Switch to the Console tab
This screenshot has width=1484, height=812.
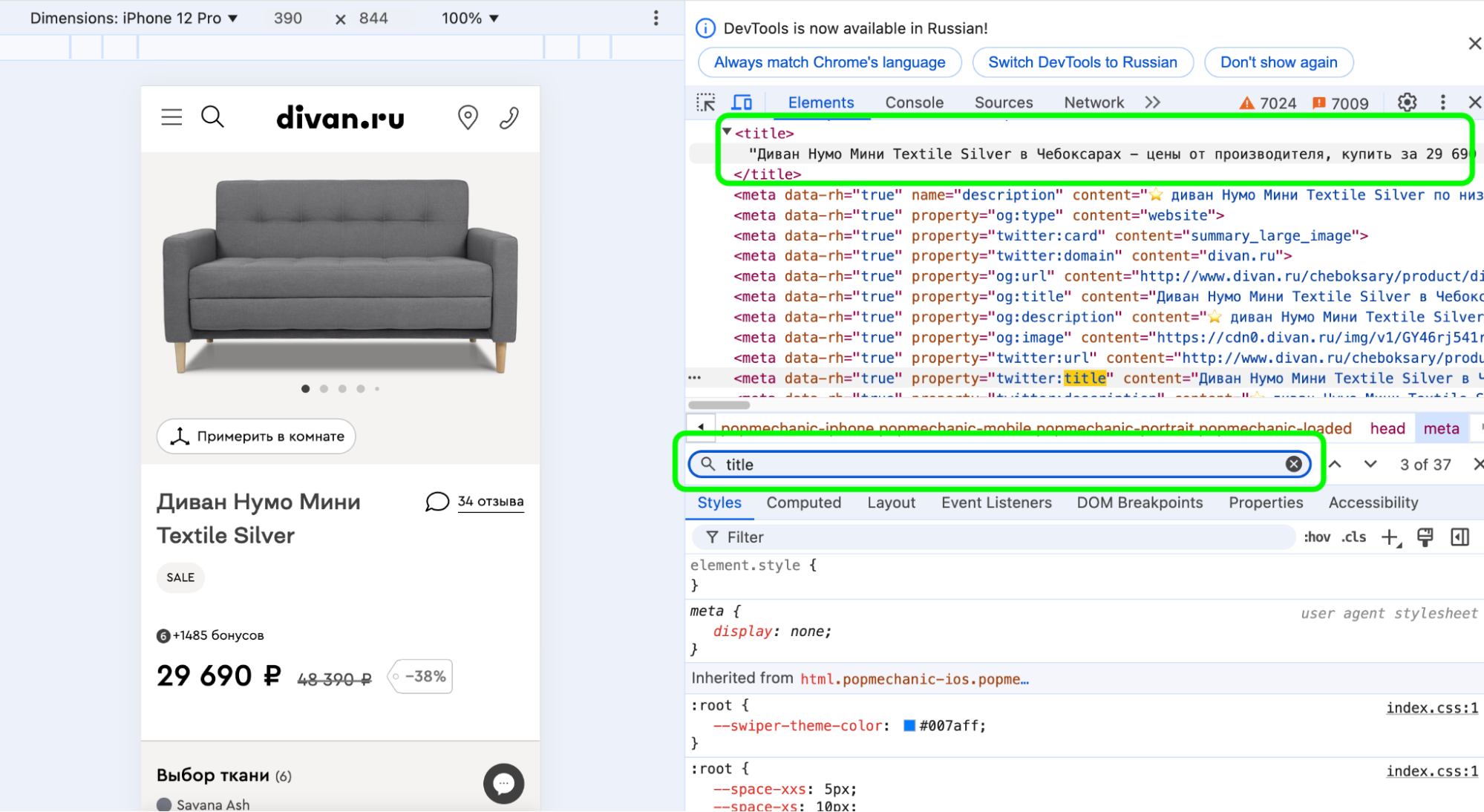(x=914, y=102)
